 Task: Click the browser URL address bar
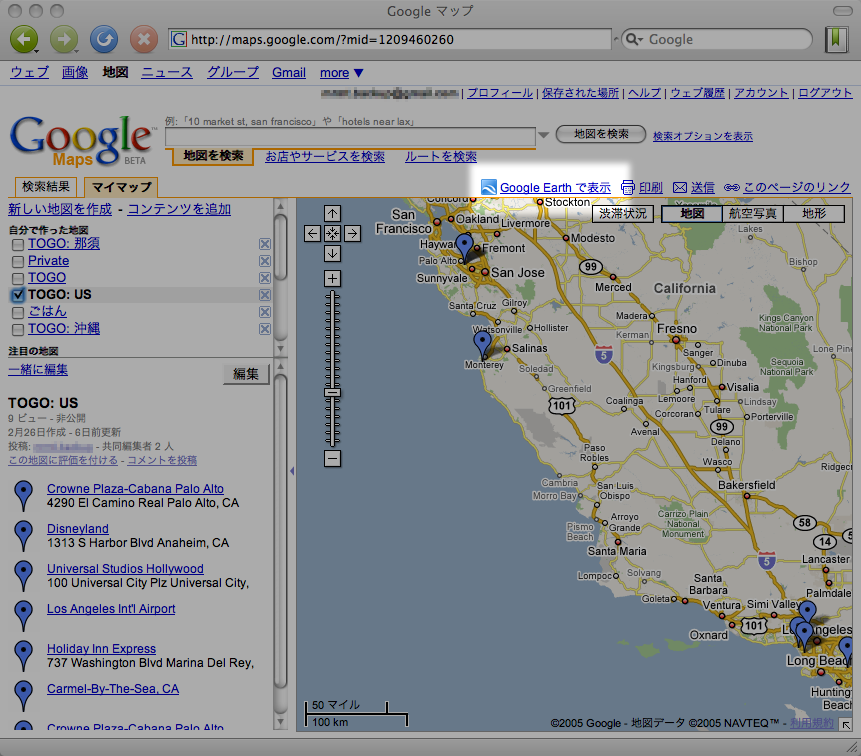pyautogui.click(x=390, y=40)
